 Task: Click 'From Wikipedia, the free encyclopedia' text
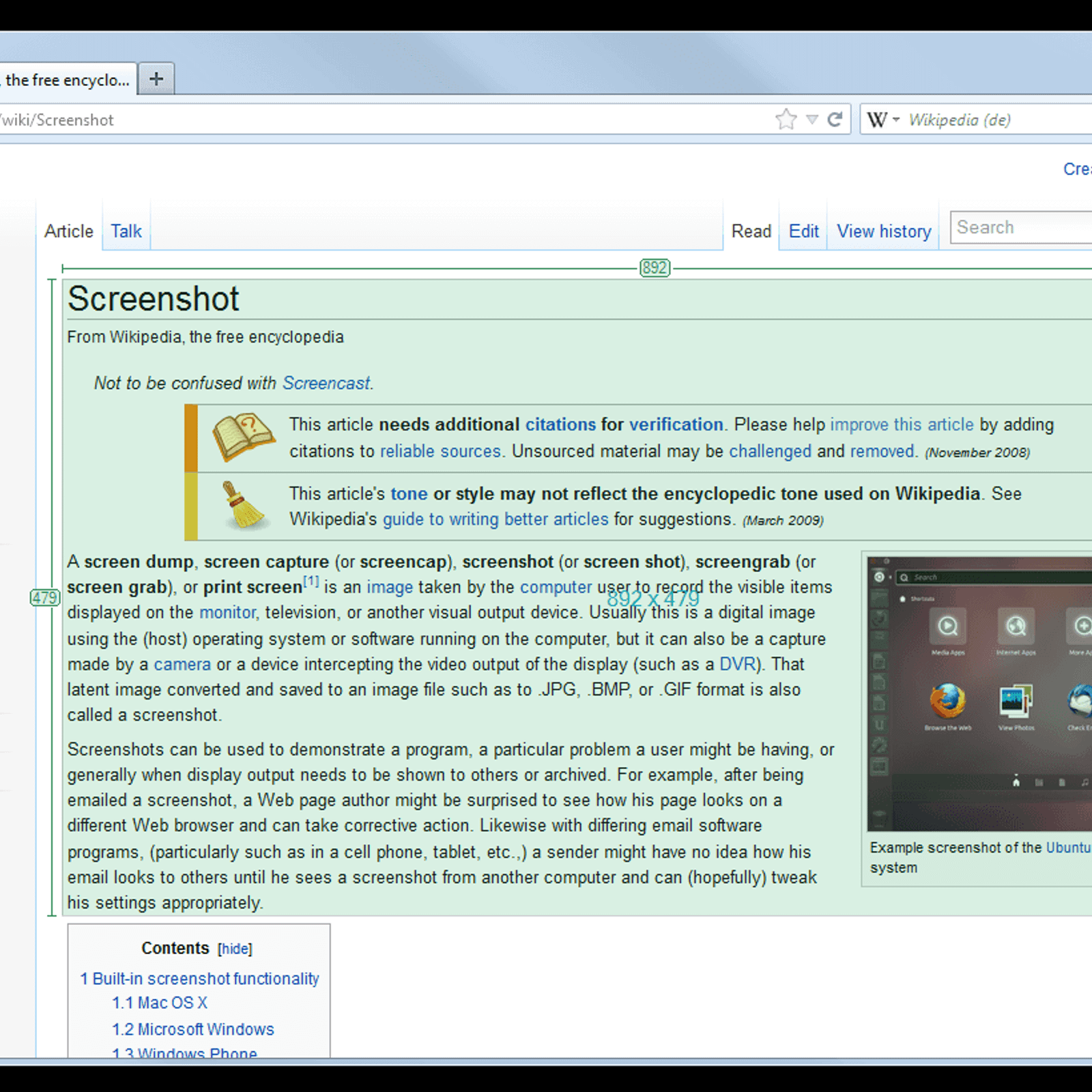pos(205,337)
